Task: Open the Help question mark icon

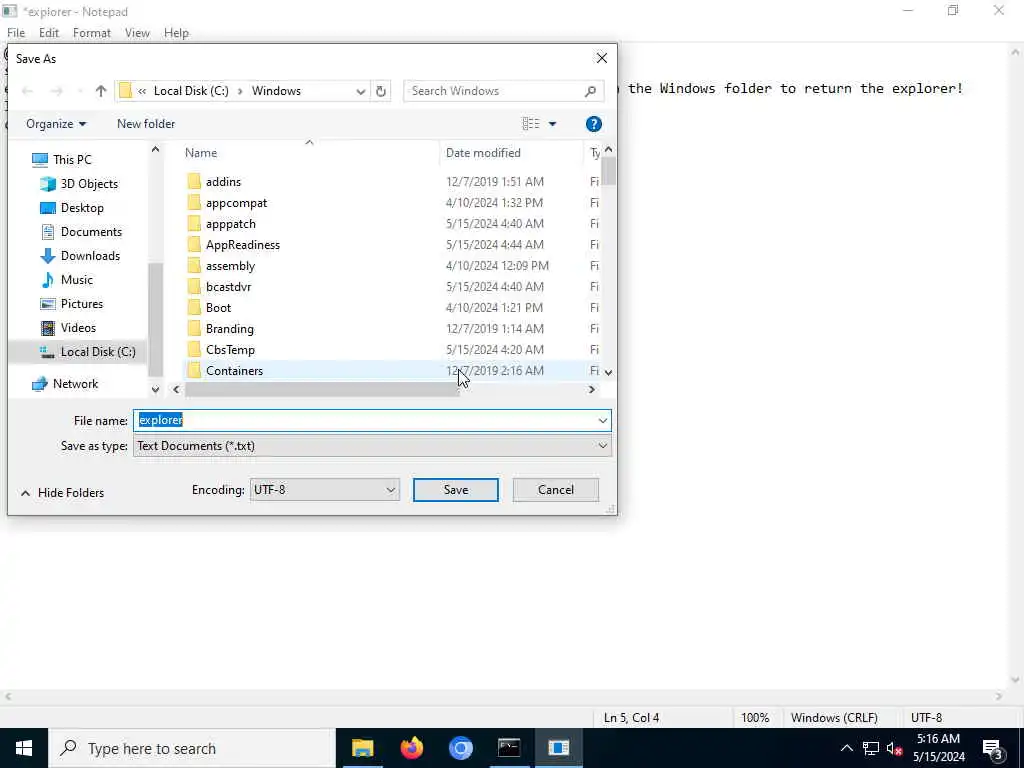Action: (594, 124)
